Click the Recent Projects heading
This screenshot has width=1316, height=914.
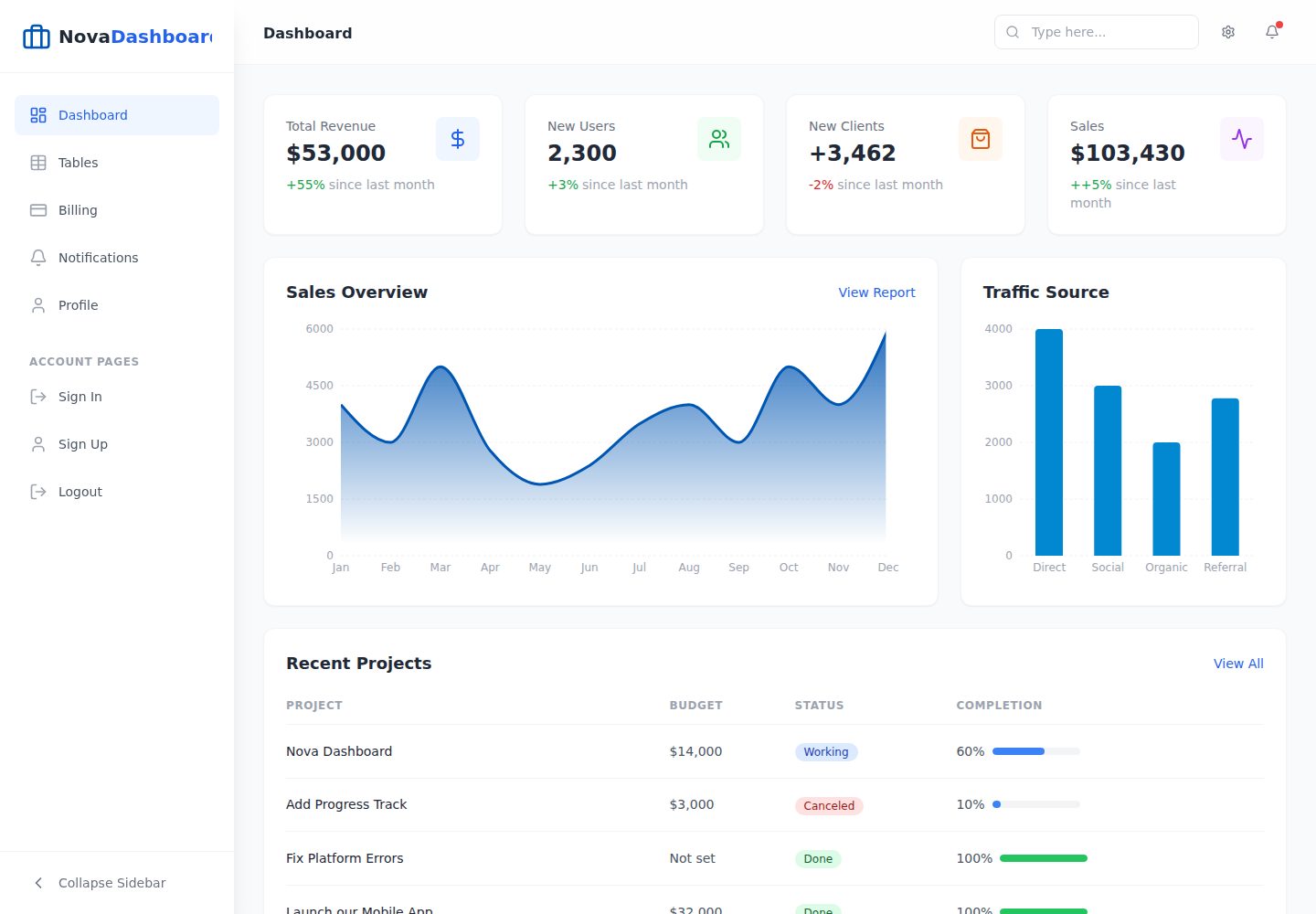[x=358, y=664]
